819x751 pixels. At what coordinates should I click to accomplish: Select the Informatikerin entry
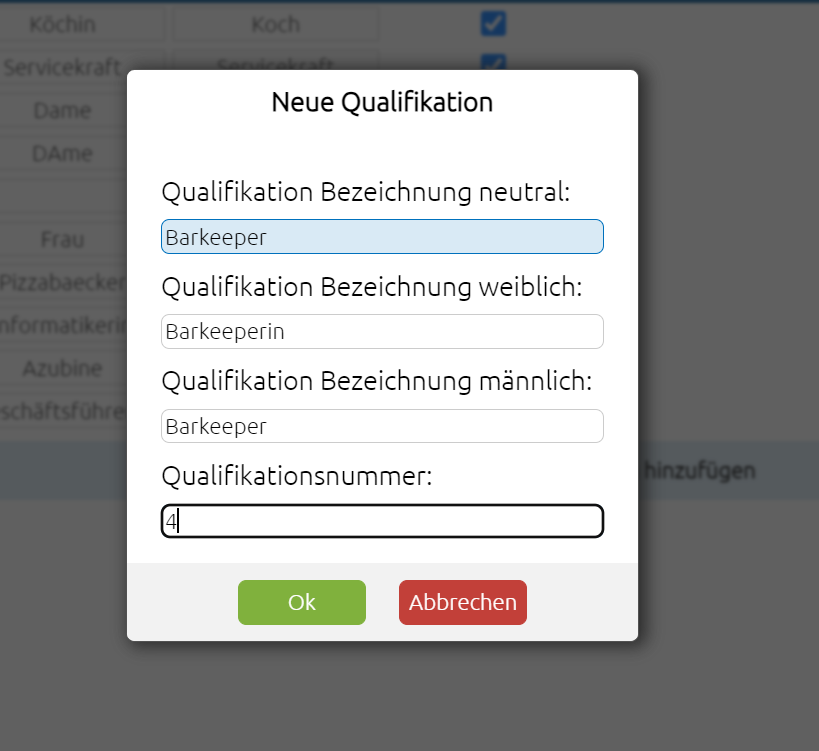point(63,325)
